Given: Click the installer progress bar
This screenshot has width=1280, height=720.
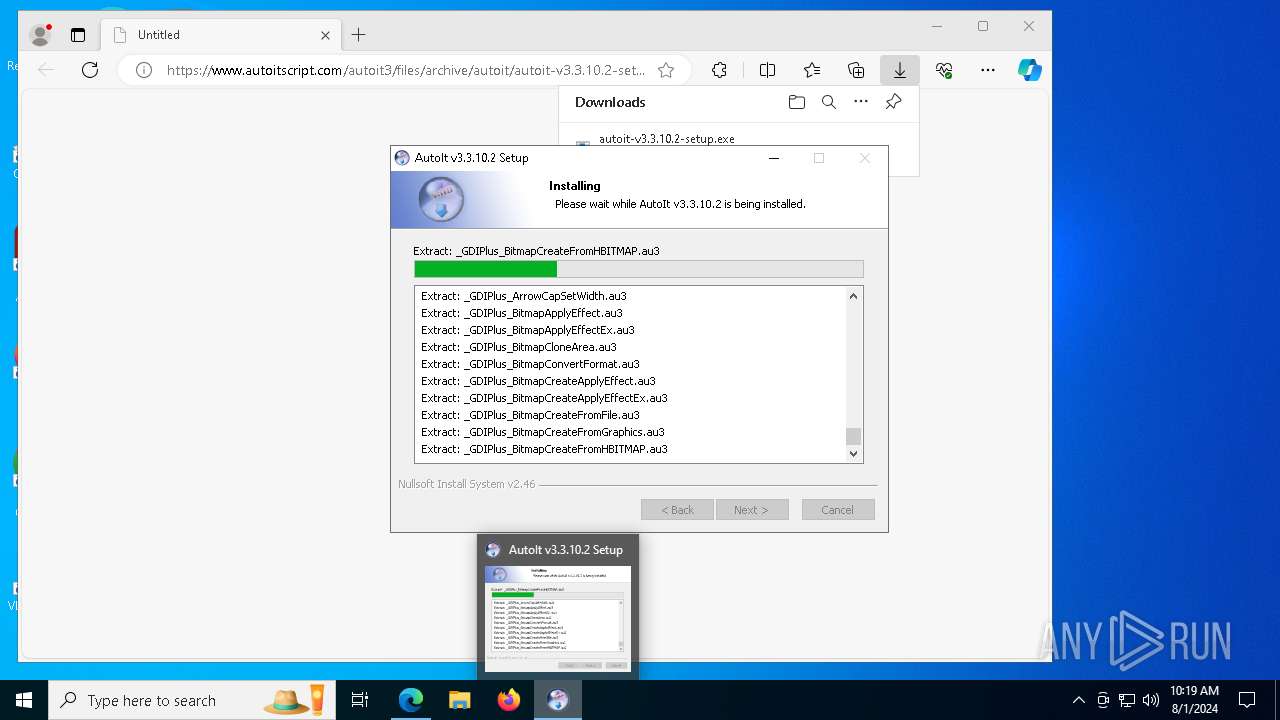Looking at the screenshot, I should [638, 269].
